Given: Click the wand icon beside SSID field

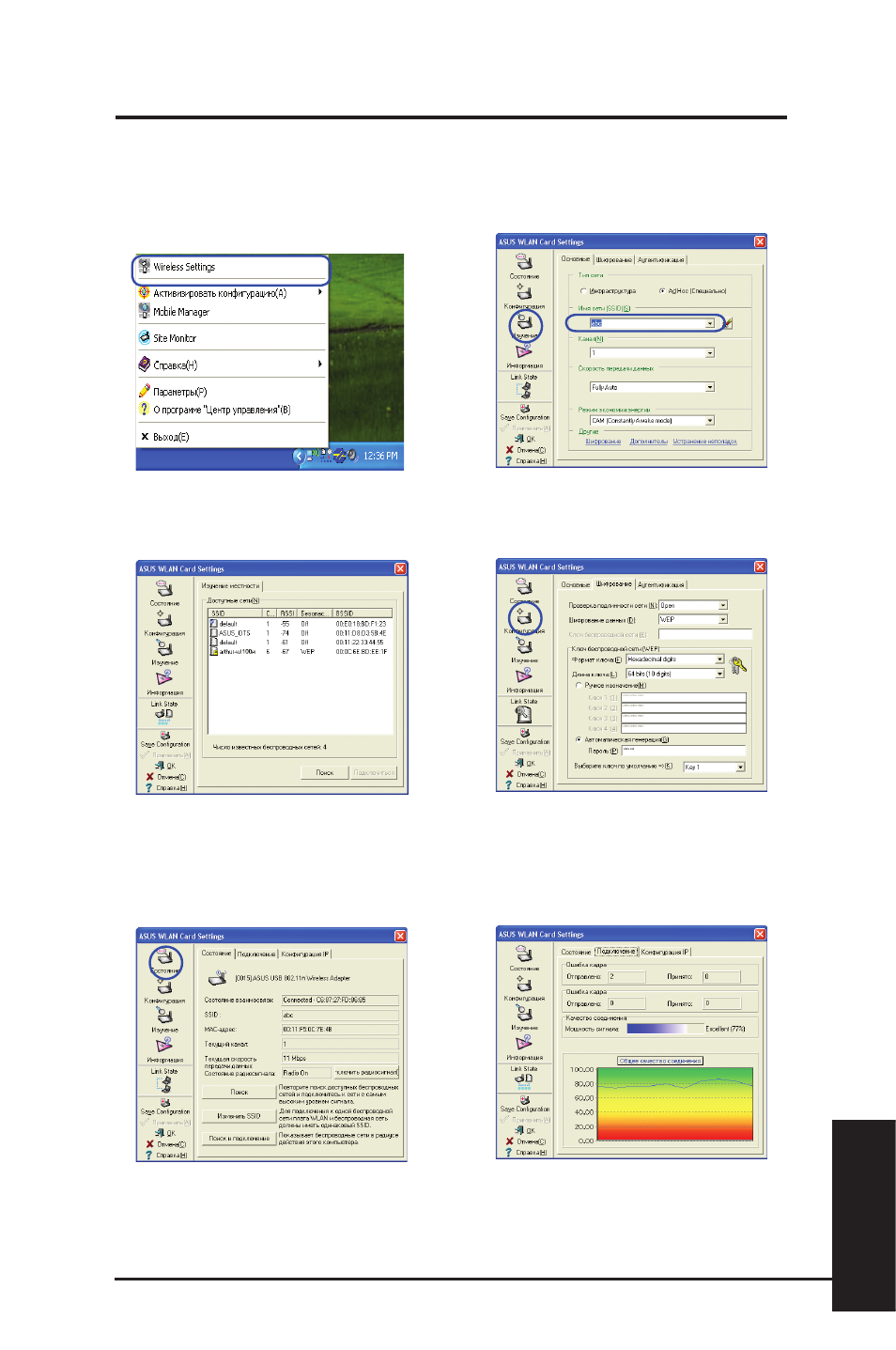Looking at the screenshot, I should pyautogui.click(x=727, y=323).
